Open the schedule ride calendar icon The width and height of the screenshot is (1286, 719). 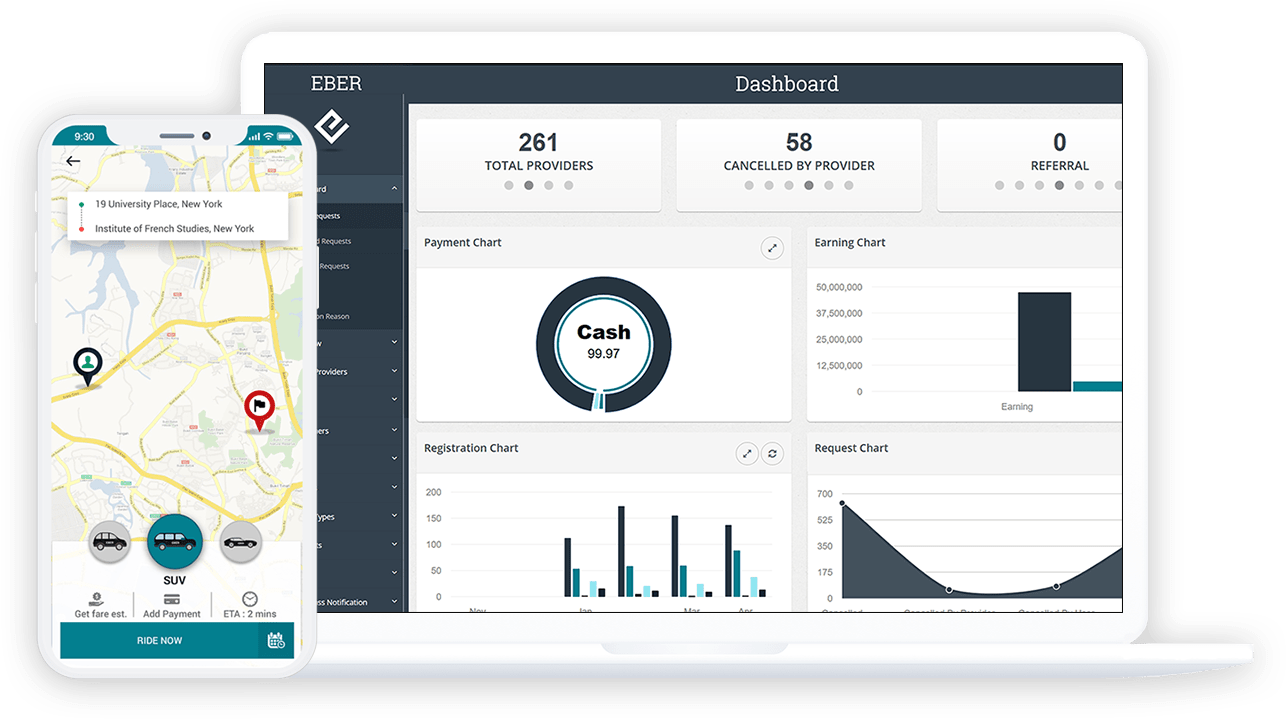pos(276,641)
